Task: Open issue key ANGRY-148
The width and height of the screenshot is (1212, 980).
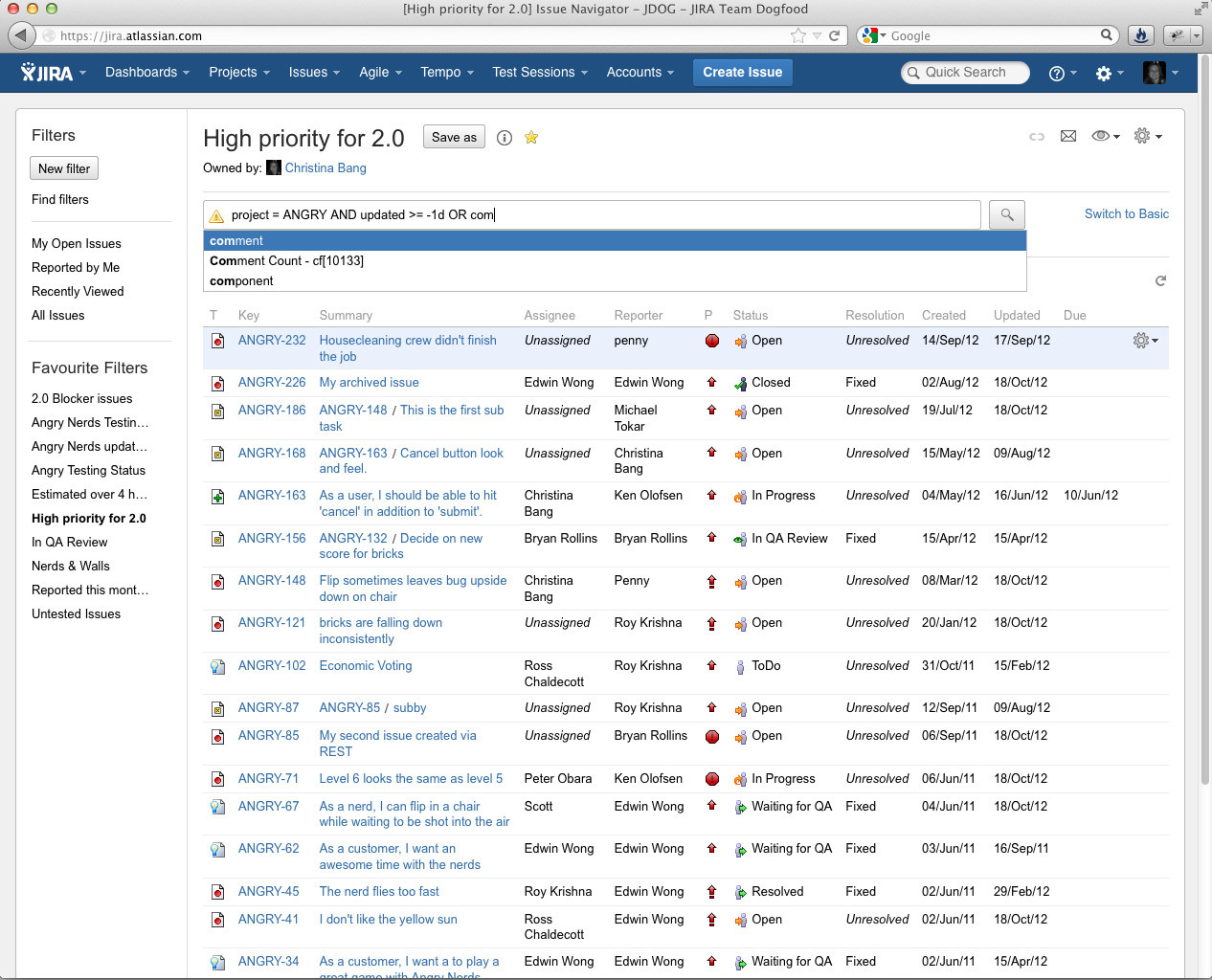Action: (272, 581)
